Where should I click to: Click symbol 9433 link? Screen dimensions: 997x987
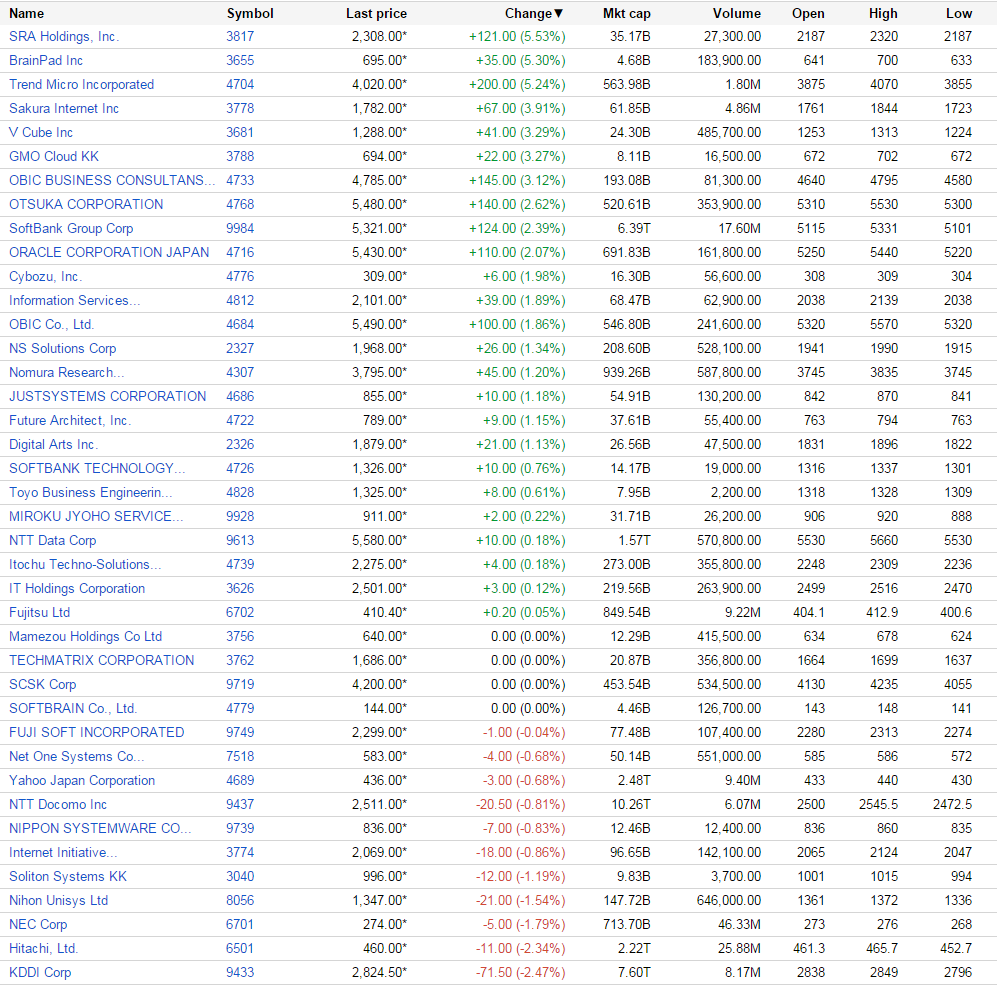pos(240,972)
